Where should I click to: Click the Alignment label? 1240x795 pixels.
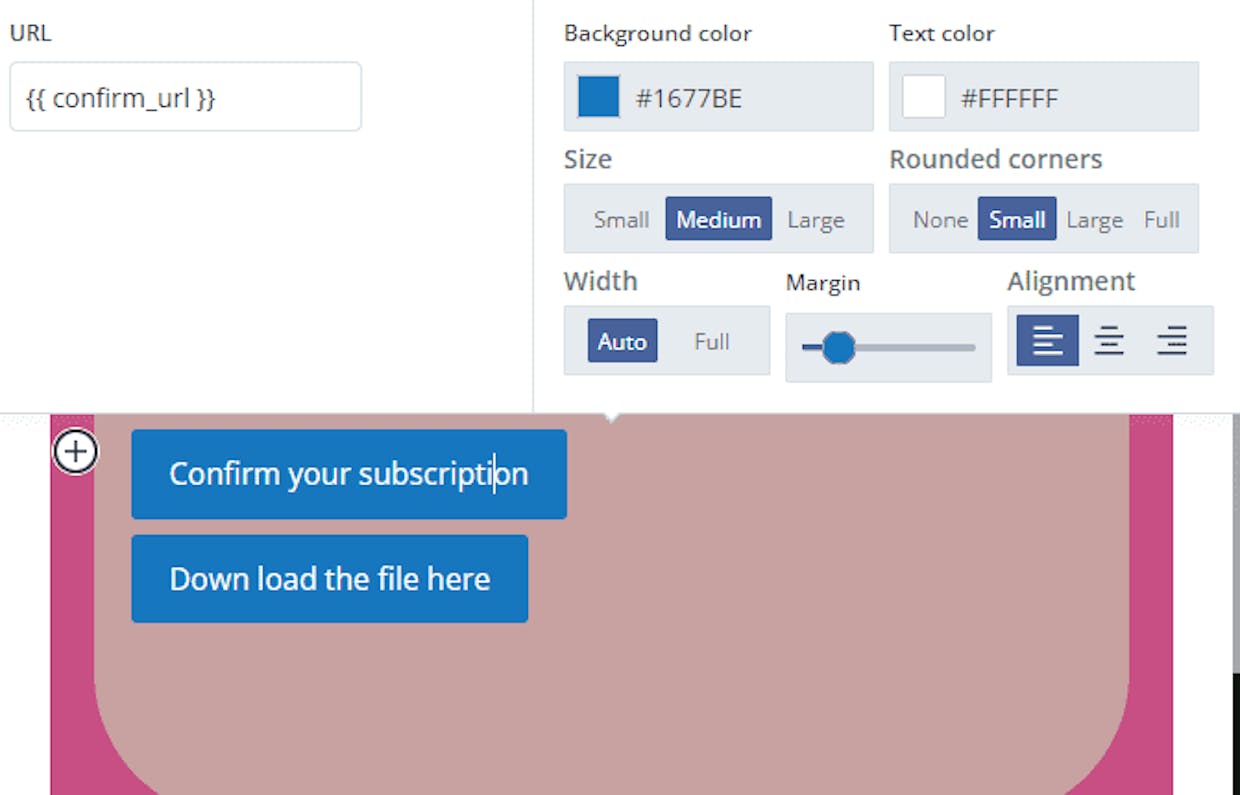(x=1071, y=281)
